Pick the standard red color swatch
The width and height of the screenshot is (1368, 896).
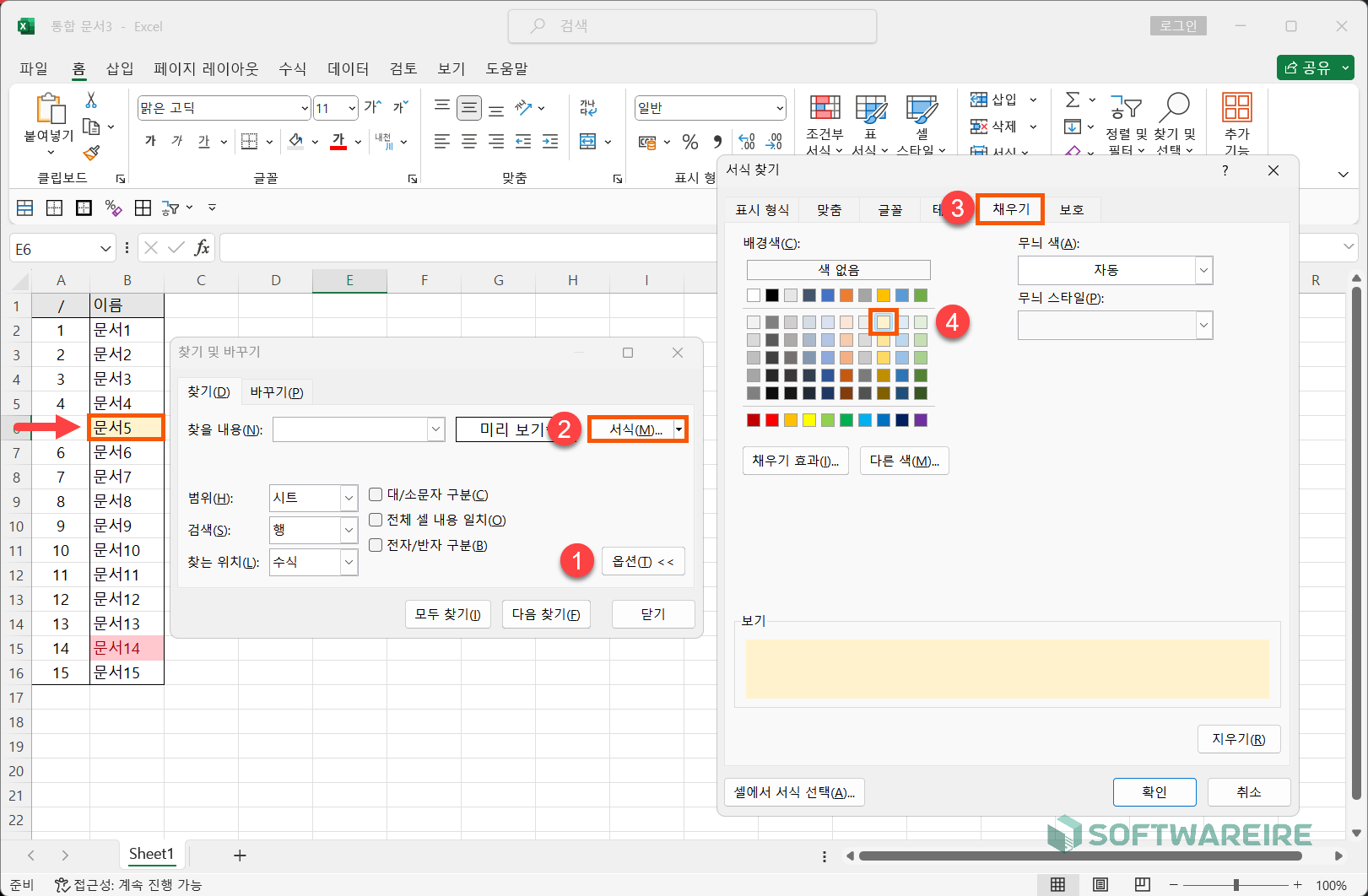(x=771, y=420)
